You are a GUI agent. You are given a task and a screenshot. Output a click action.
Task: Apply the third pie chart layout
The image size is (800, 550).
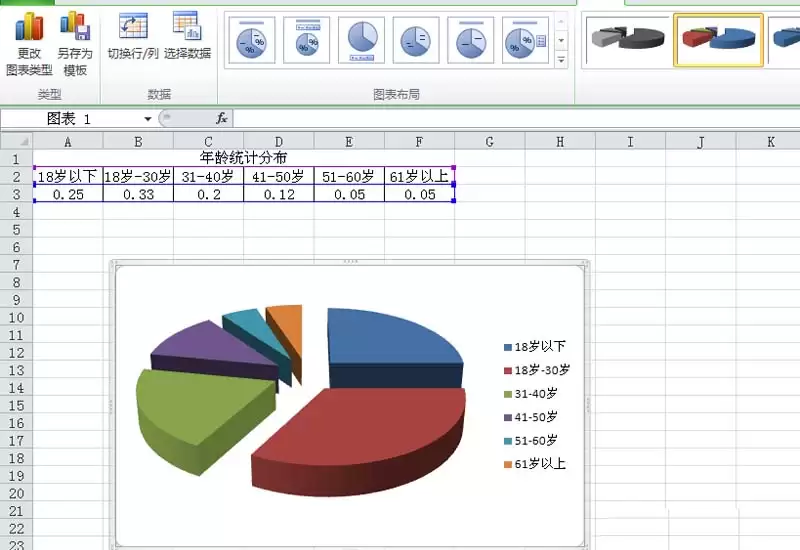pyautogui.click(x=361, y=41)
